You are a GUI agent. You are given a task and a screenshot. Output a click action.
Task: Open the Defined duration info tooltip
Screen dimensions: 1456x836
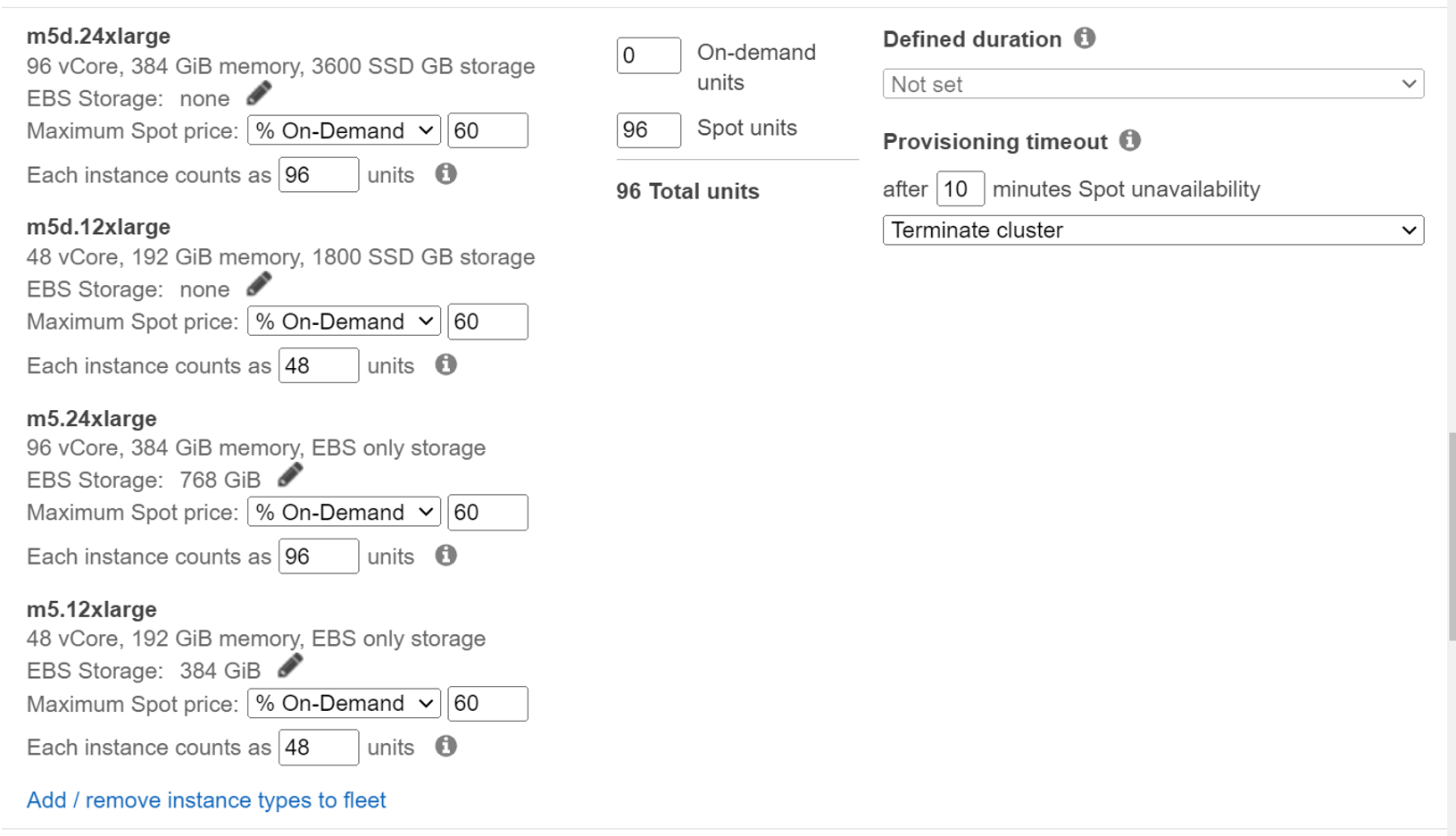click(x=1085, y=38)
